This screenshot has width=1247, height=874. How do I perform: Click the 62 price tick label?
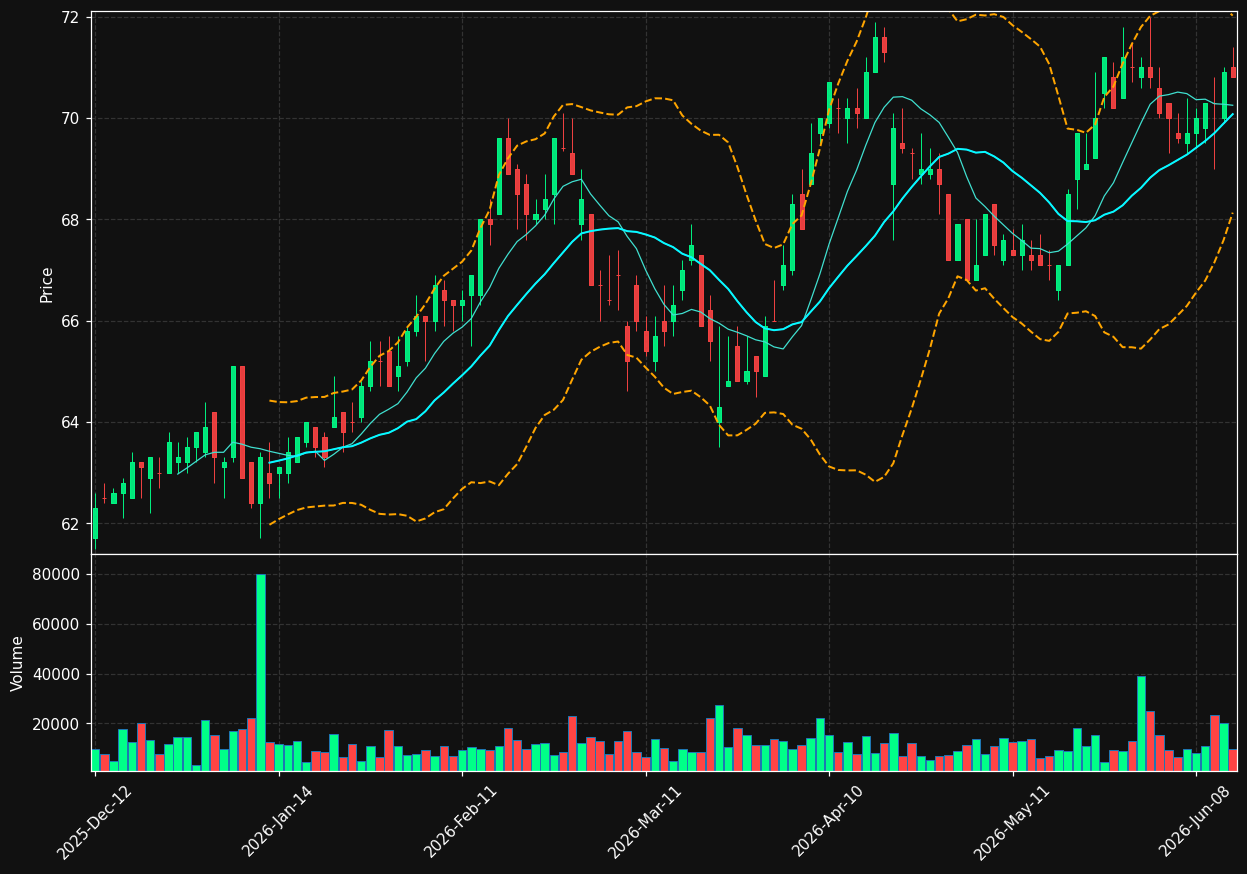tap(70, 524)
